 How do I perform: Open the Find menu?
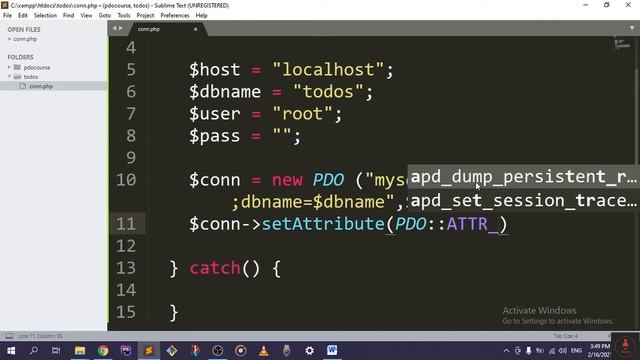click(x=68, y=16)
